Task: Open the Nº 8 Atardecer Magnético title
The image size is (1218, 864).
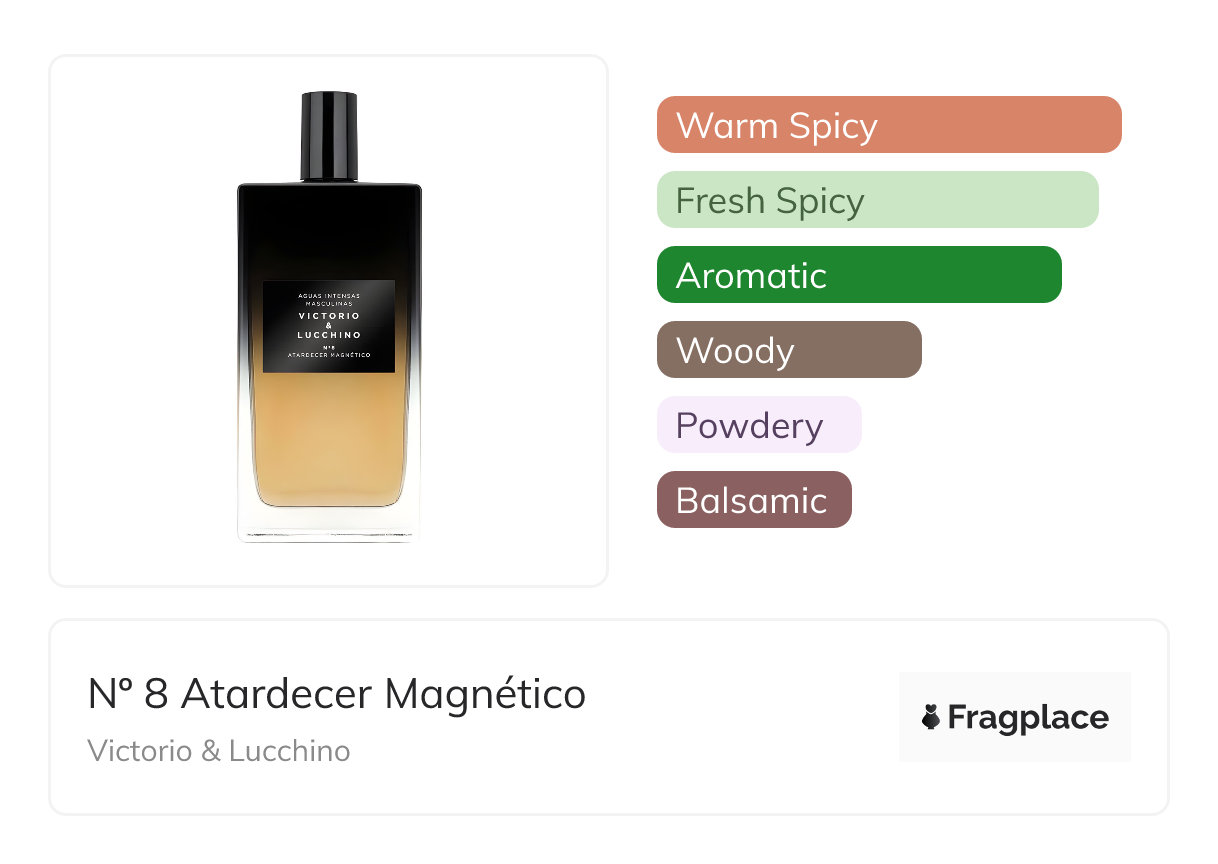Action: (x=337, y=694)
